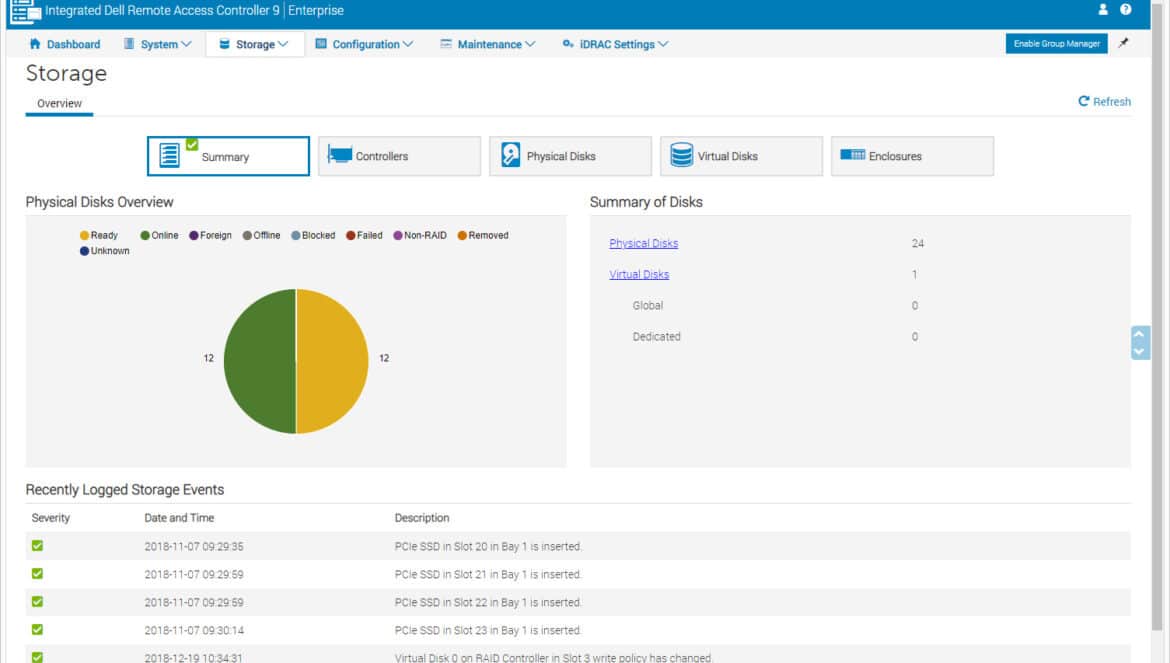Viewport: 1170px width, 663px height.
Task: Toggle the Non-RAID legend swatch
Action: (x=398, y=236)
